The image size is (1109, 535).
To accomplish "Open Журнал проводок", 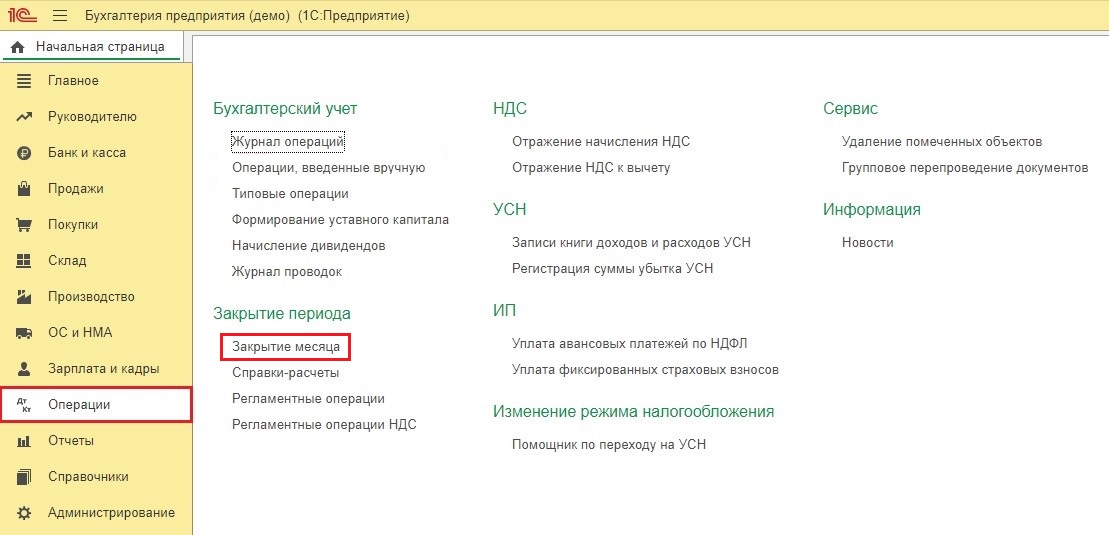I will tap(287, 271).
